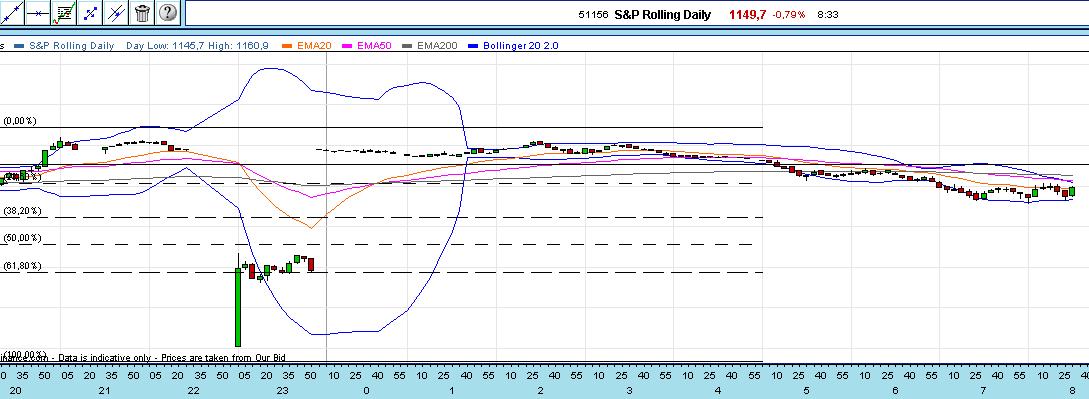Click the hour 23 label on time axis
Screen dimensions: 1089x399
(x=282, y=391)
